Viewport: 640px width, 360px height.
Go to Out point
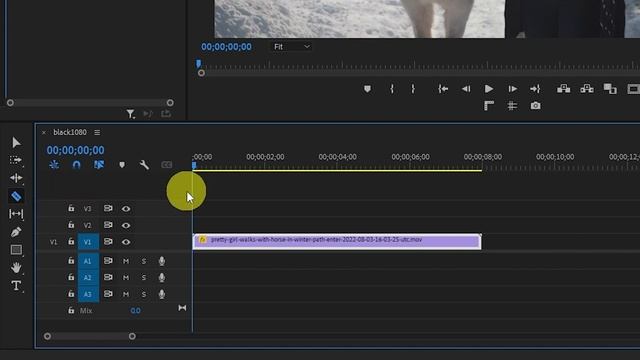click(x=535, y=89)
